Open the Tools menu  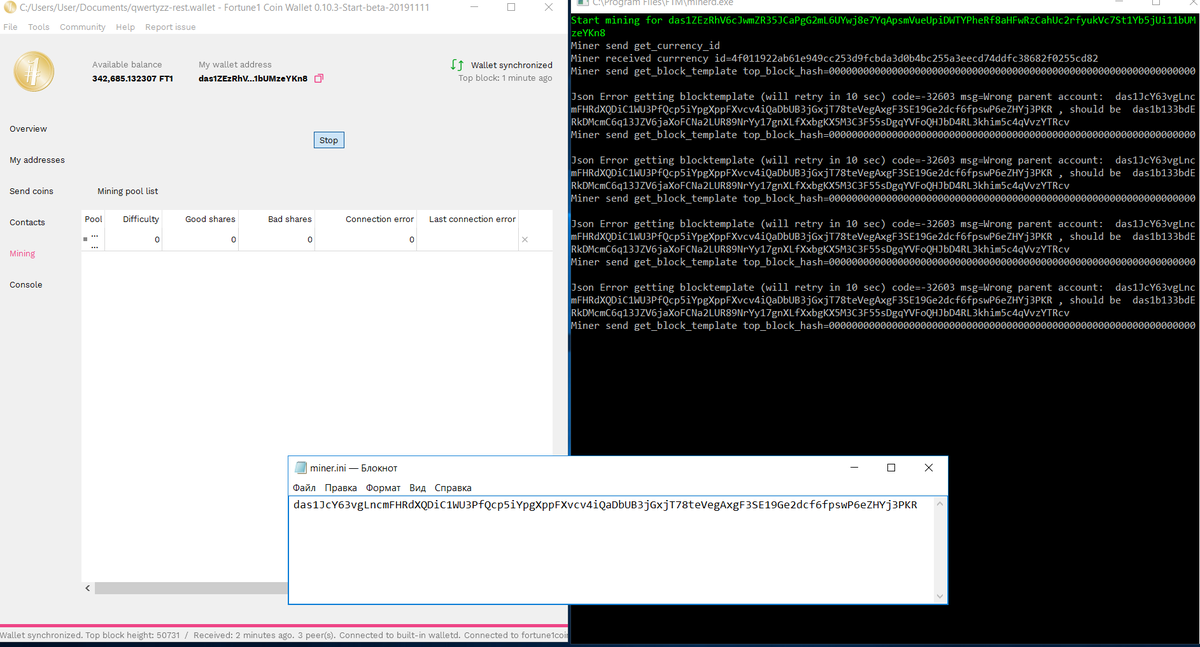click(x=39, y=27)
